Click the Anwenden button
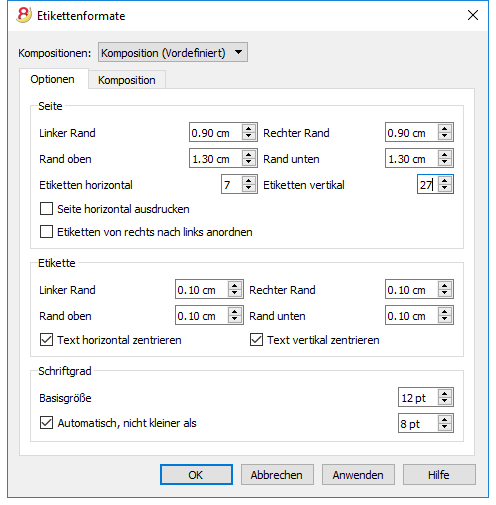The image size is (496, 505). click(x=358, y=475)
